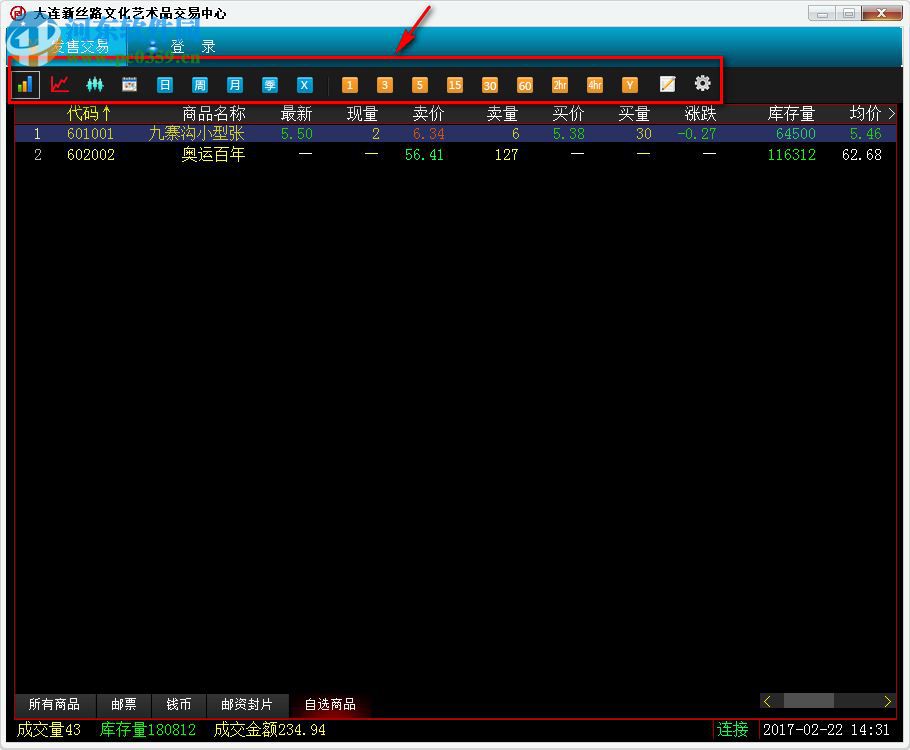The width and height of the screenshot is (910, 750).
Task: Click the orange Y period icon
Action: (x=630, y=85)
